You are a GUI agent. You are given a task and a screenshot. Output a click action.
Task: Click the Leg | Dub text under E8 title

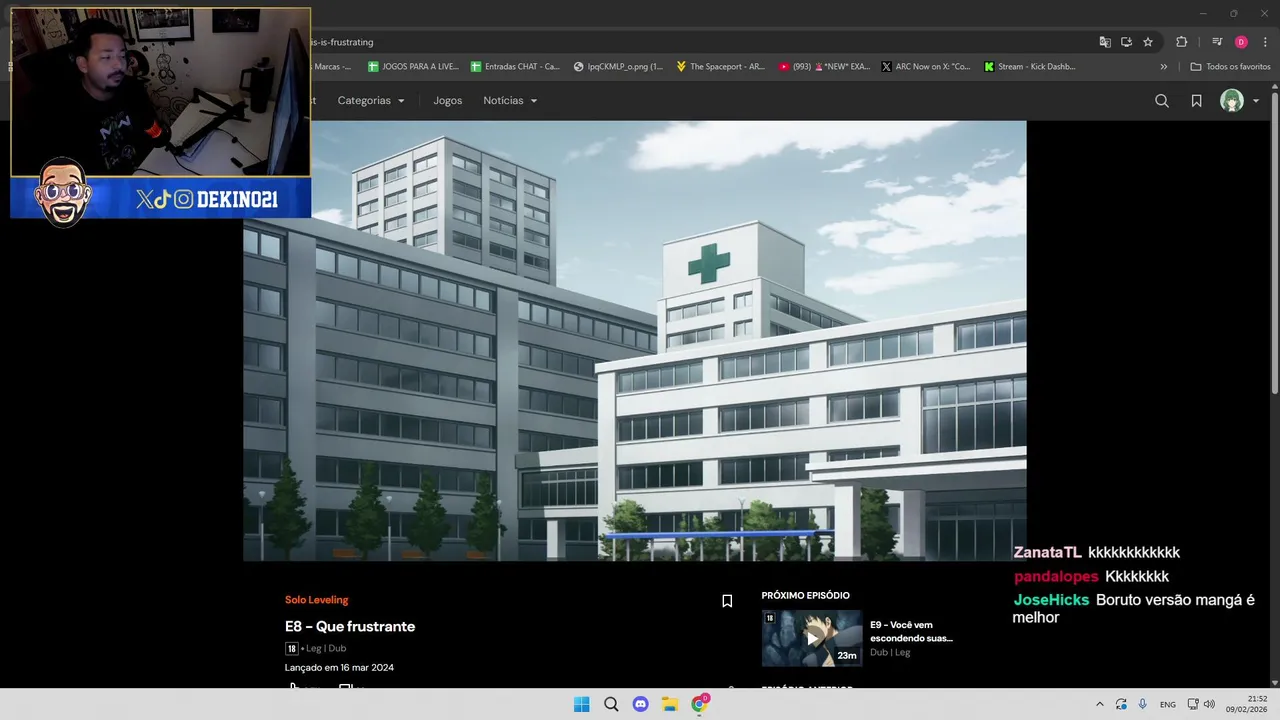[x=325, y=648]
